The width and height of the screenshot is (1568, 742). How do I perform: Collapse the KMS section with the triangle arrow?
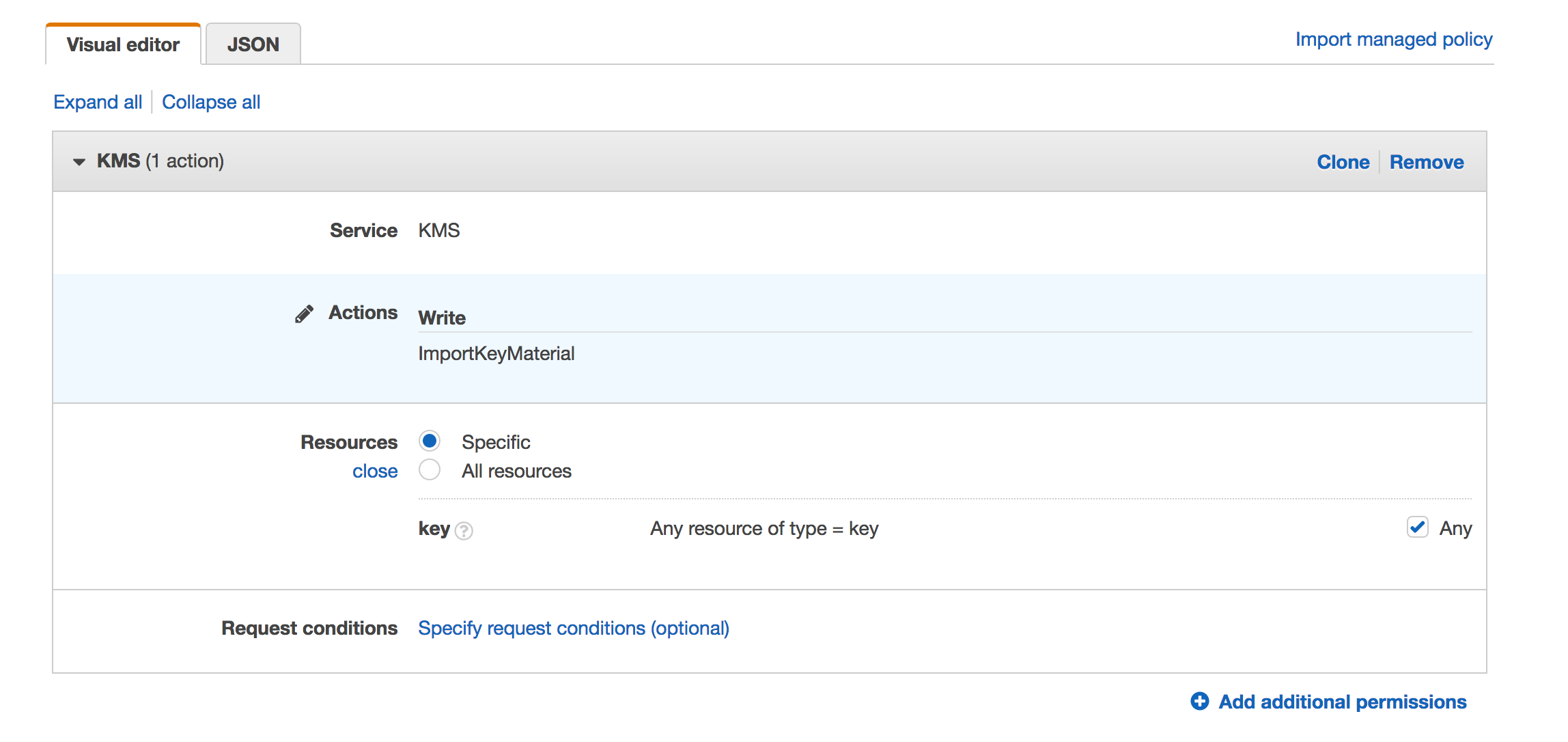[79, 162]
